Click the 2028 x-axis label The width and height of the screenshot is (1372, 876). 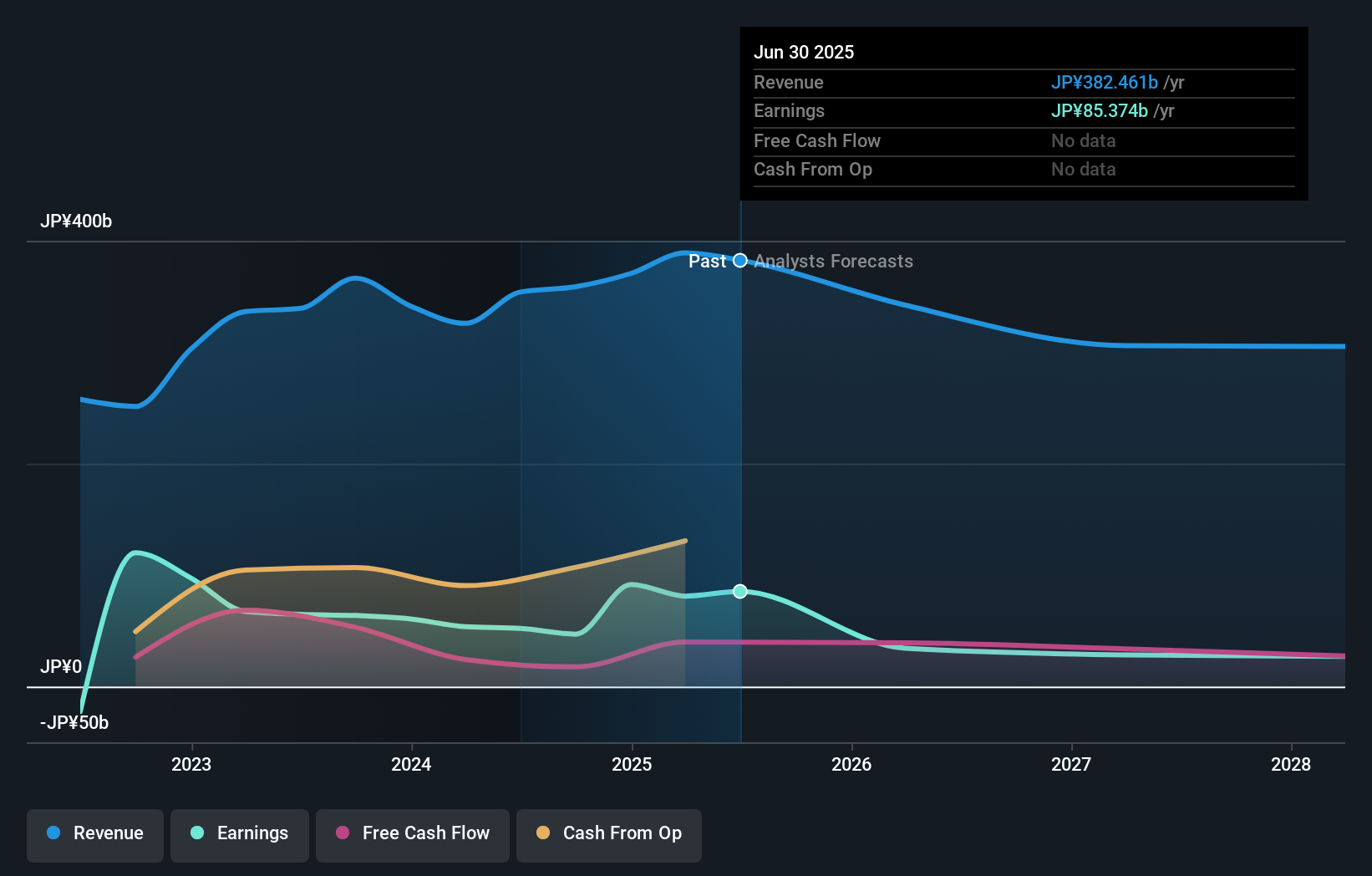1291,764
